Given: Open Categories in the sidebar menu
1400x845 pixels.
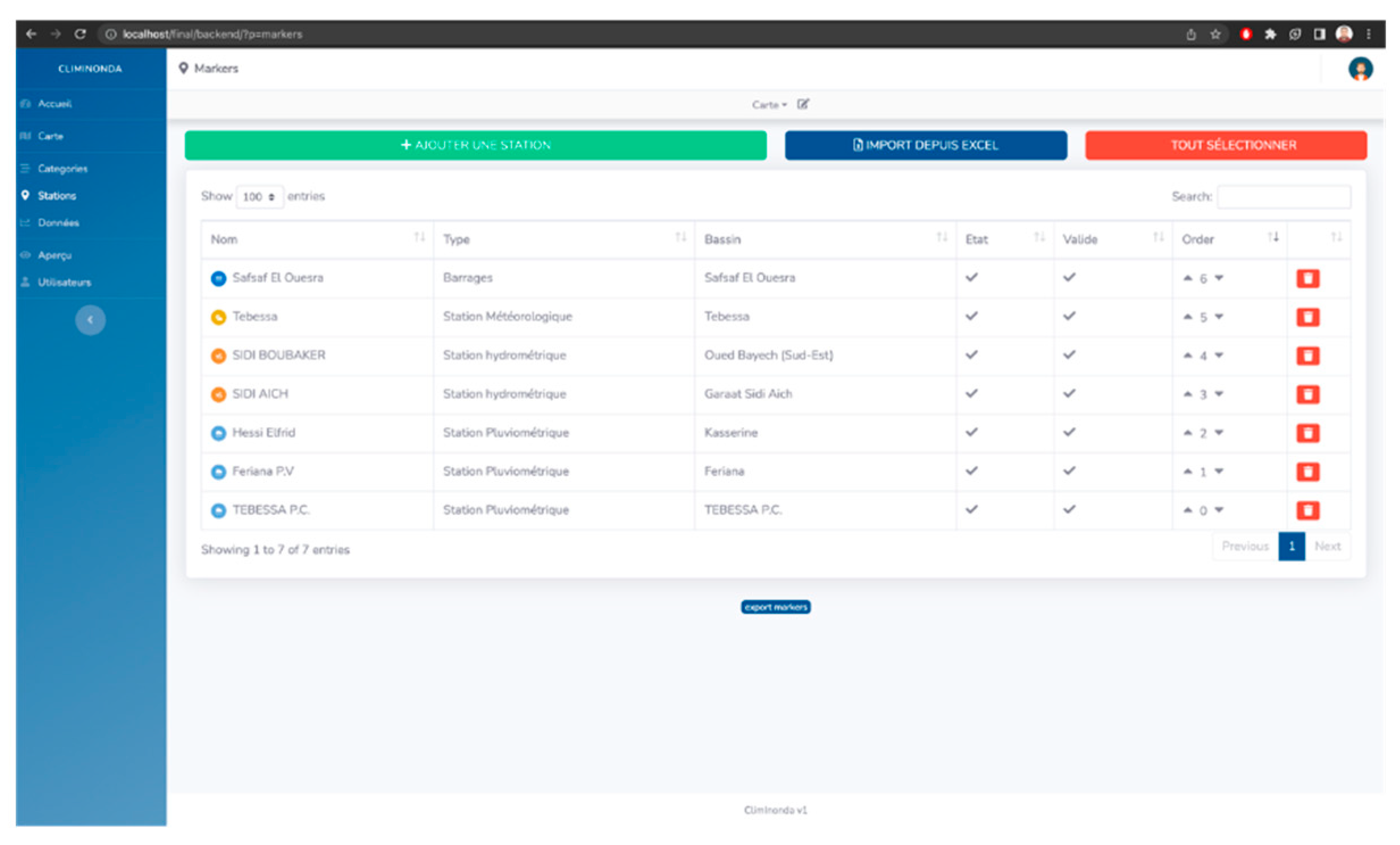Looking at the screenshot, I should (62, 169).
